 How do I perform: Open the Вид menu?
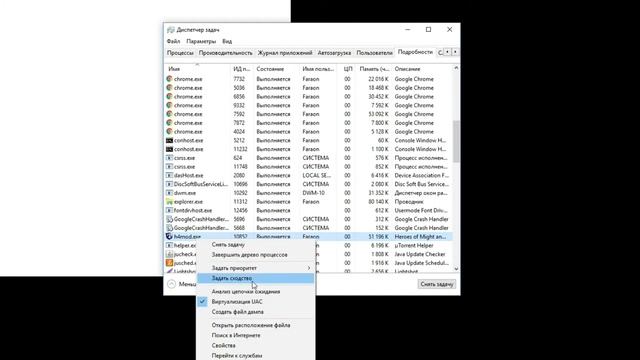point(227,41)
